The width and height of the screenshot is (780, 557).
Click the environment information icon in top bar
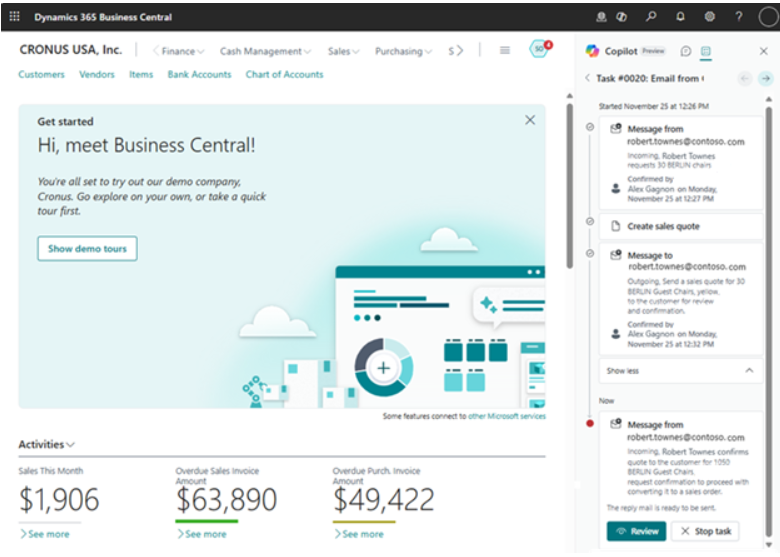(x=601, y=17)
